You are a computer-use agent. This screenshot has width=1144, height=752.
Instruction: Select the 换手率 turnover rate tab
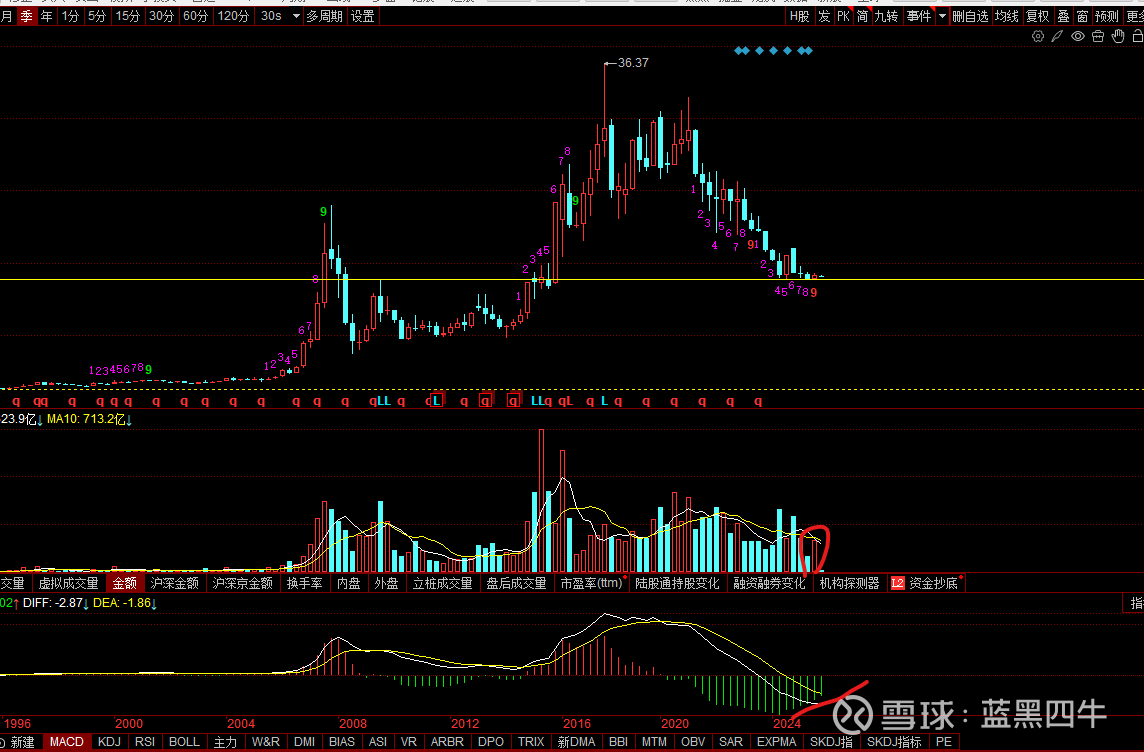(x=304, y=583)
